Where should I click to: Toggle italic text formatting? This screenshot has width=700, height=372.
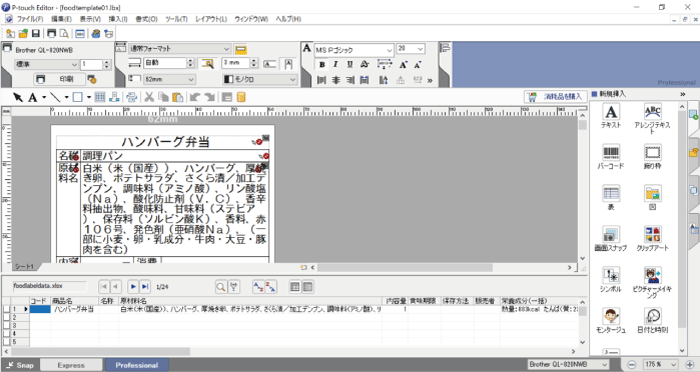tap(336, 64)
